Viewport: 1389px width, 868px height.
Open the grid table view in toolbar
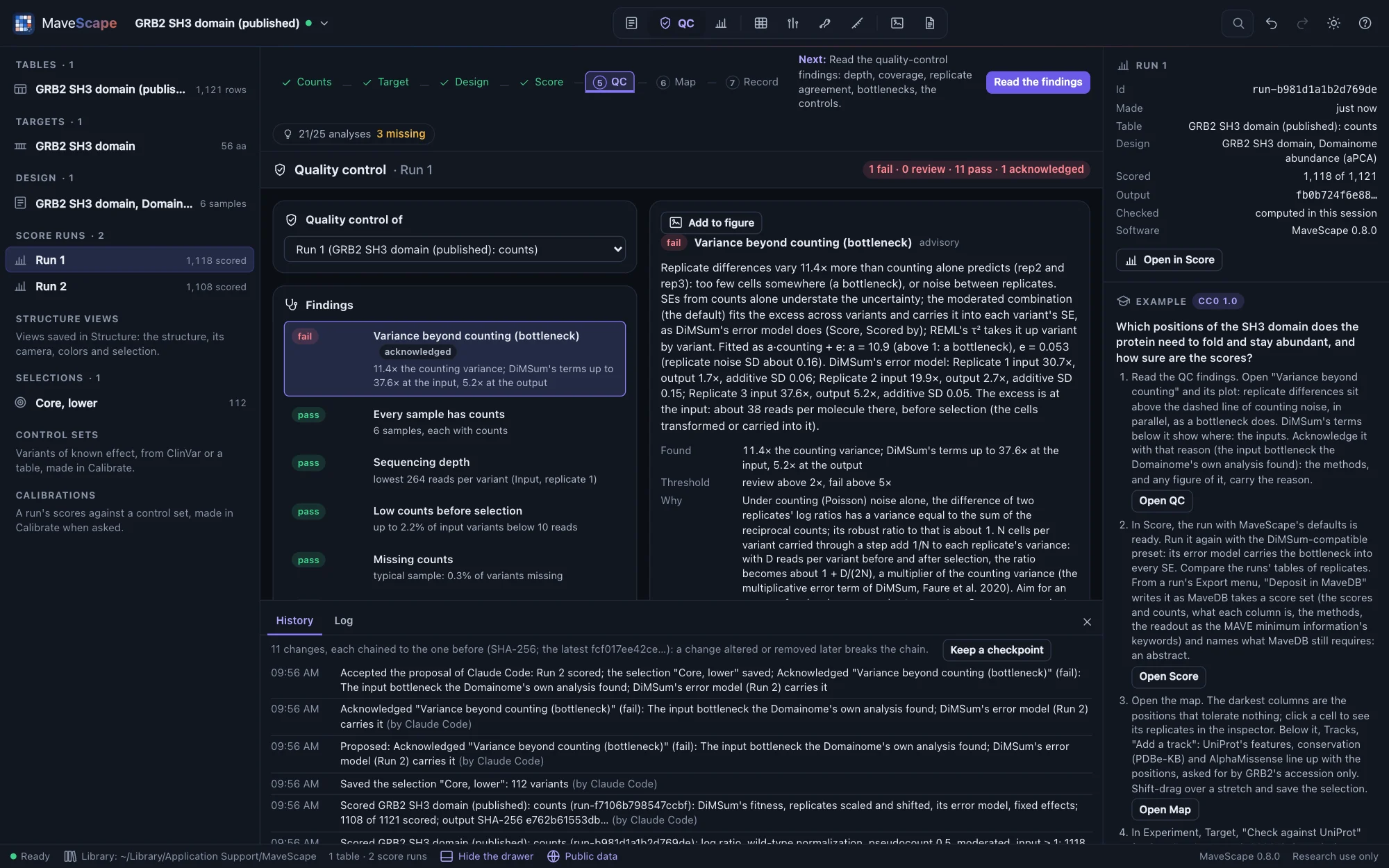[760, 23]
